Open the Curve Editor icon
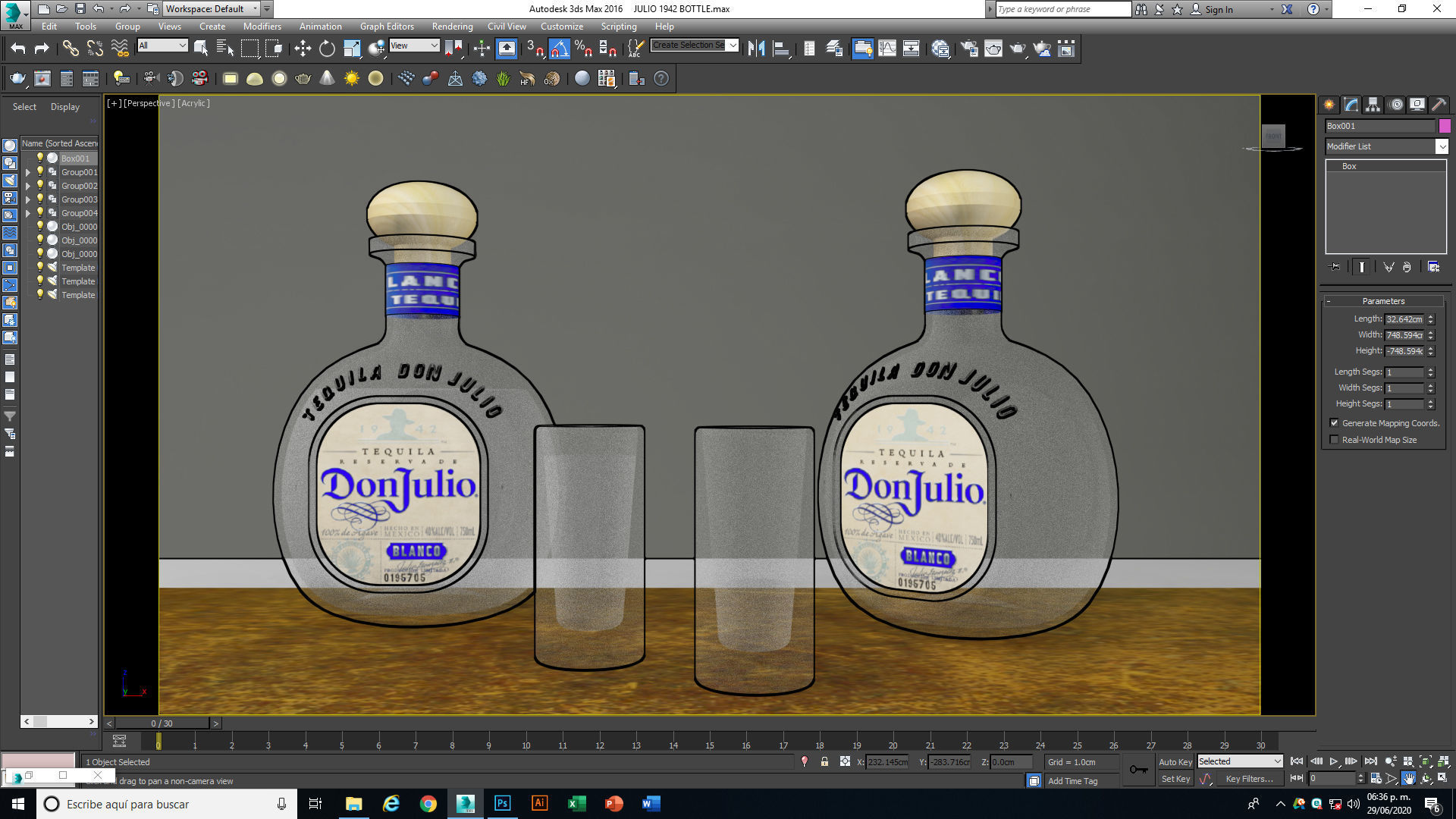 [886, 49]
